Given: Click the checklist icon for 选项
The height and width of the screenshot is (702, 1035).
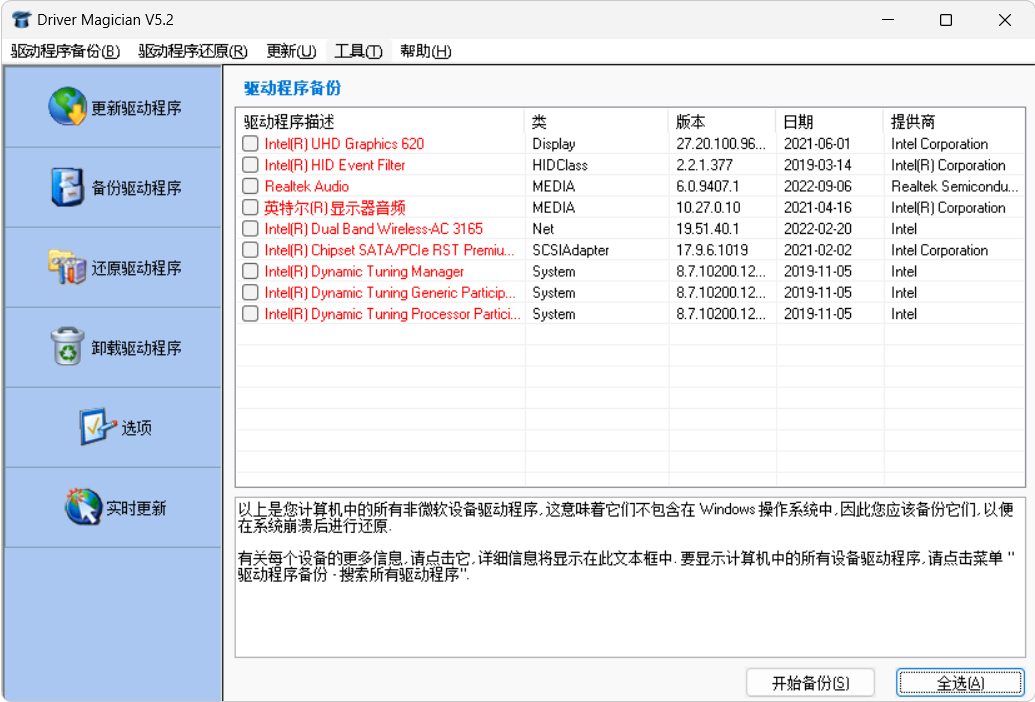Looking at the screenshot, I should (x=98, y=426).
